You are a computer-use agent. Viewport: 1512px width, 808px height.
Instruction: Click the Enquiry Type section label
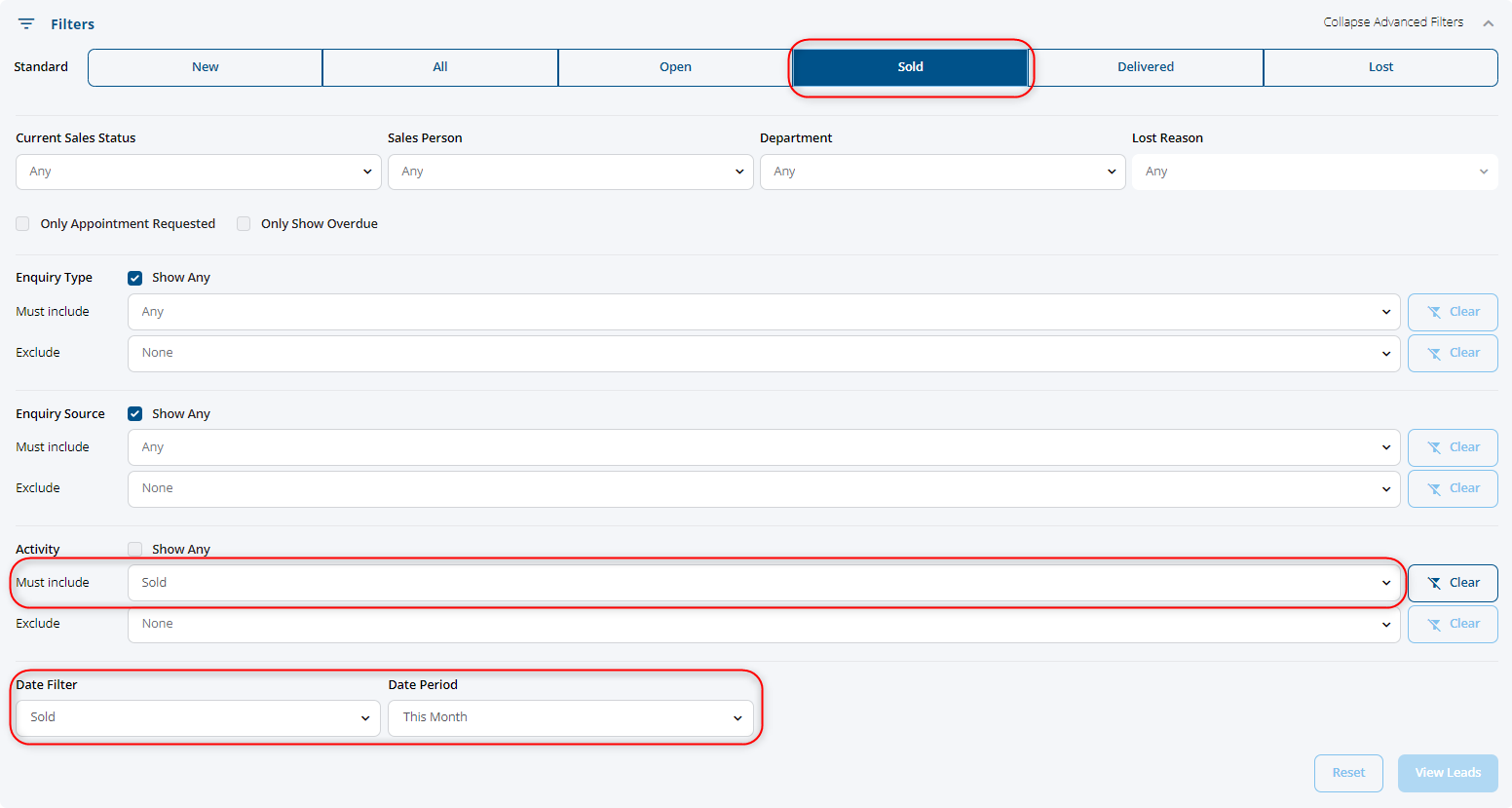click(x=55, y=278)
